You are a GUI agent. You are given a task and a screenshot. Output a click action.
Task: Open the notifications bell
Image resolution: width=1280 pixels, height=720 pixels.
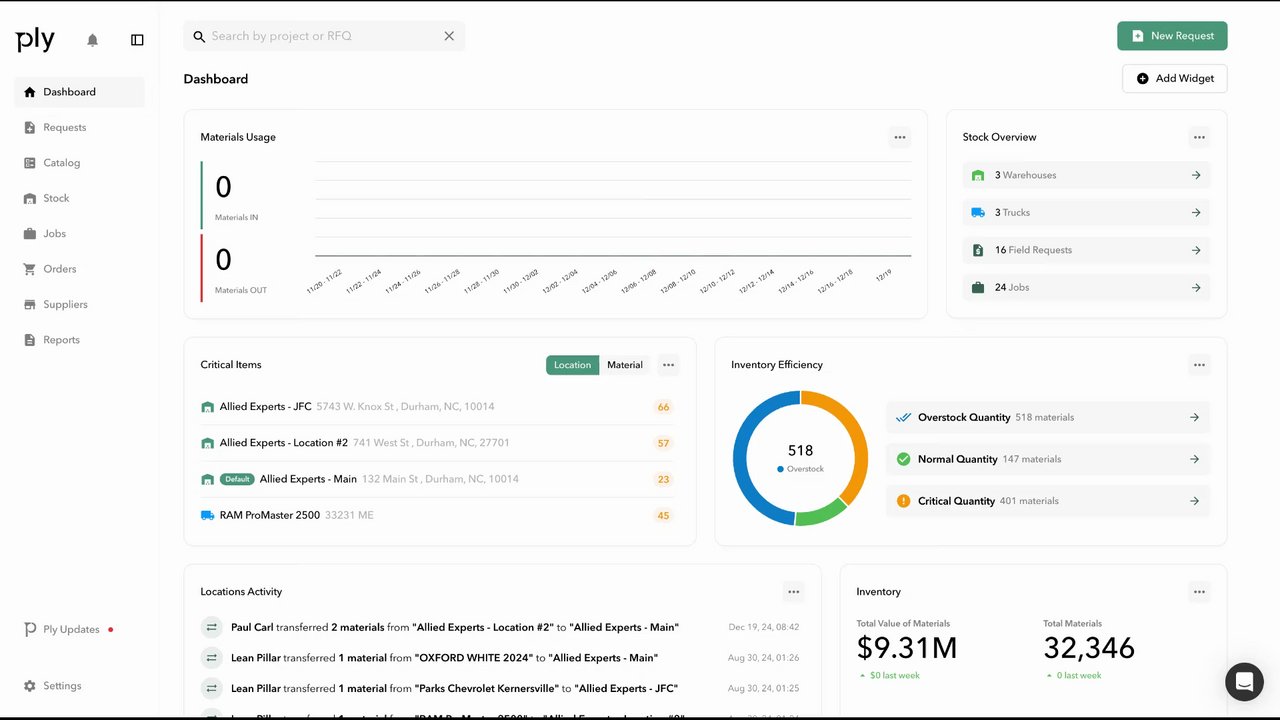point(93,40)
